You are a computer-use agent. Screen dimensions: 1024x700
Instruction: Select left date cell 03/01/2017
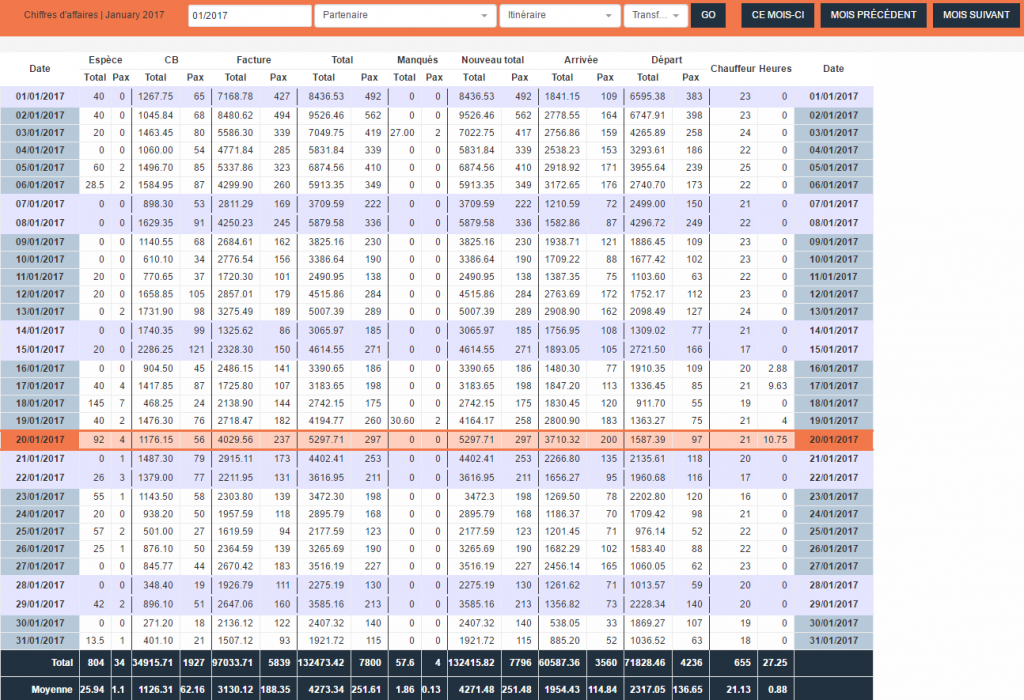[x=40, y=133]
